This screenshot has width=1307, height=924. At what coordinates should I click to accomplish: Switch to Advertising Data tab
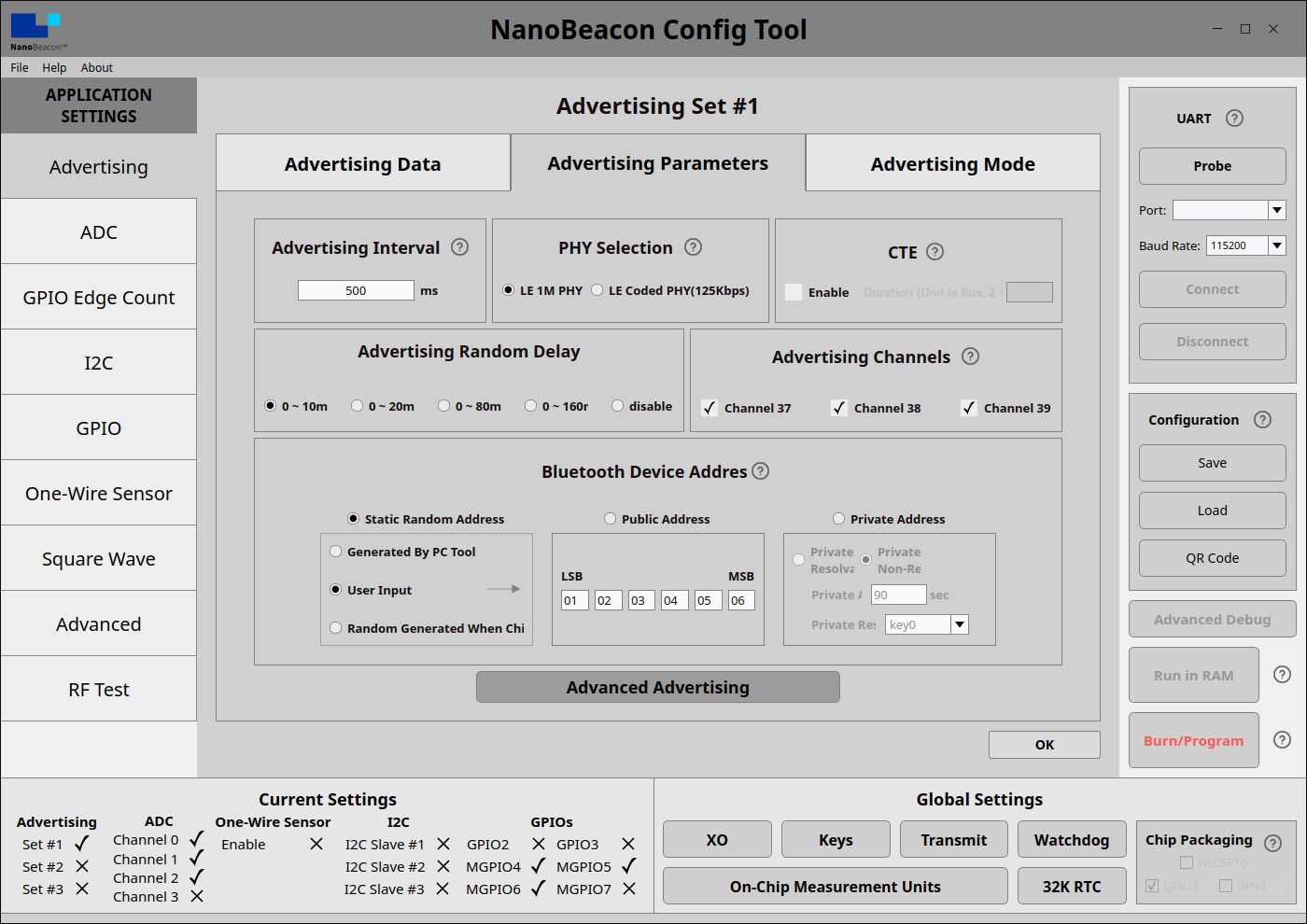point(363,163)
